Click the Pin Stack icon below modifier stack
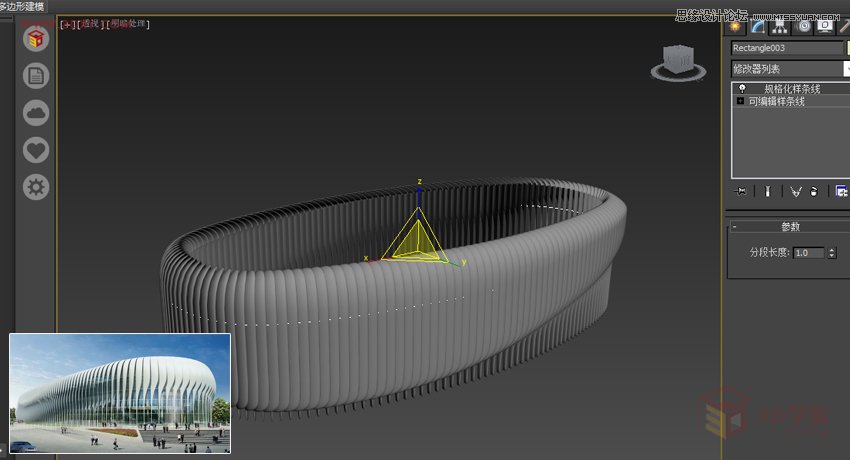Viewport: 850px width, 460px height. (x=741, y=191)
